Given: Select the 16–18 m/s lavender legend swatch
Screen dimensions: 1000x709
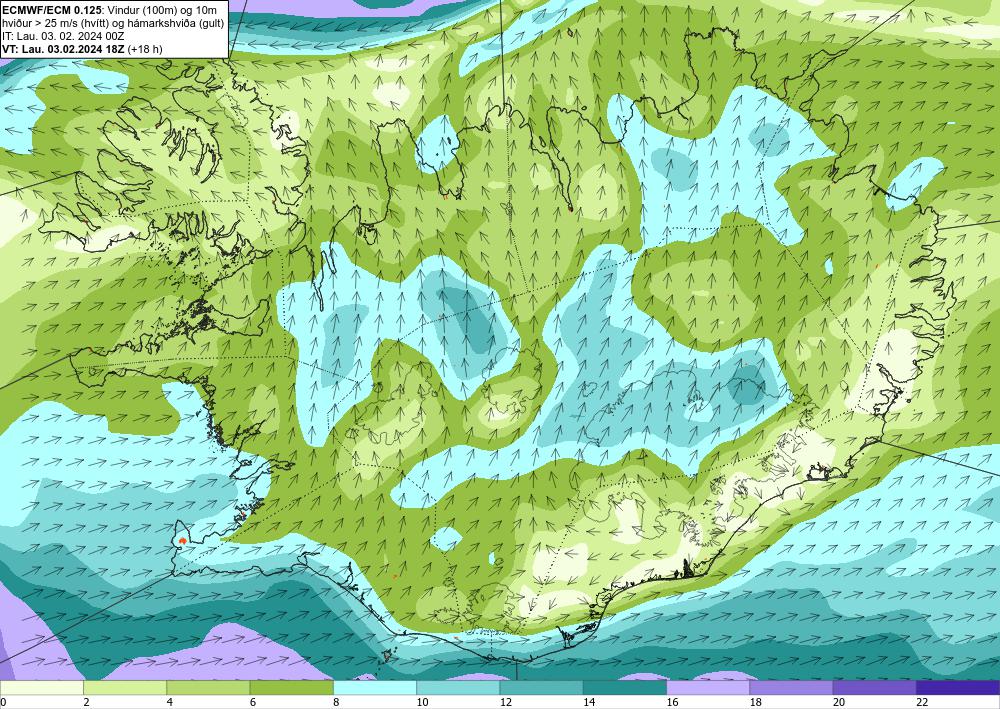Looking at the screenshot, I should tap(708, 688).
